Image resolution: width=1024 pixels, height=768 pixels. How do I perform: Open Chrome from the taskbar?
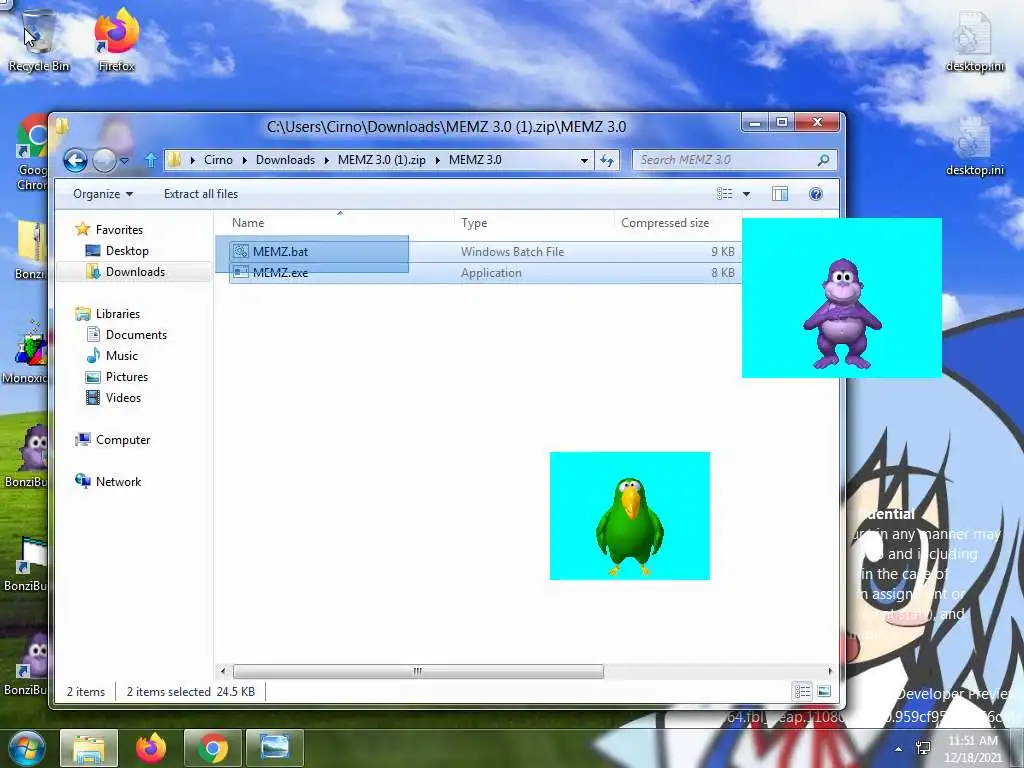coord(213,747)
